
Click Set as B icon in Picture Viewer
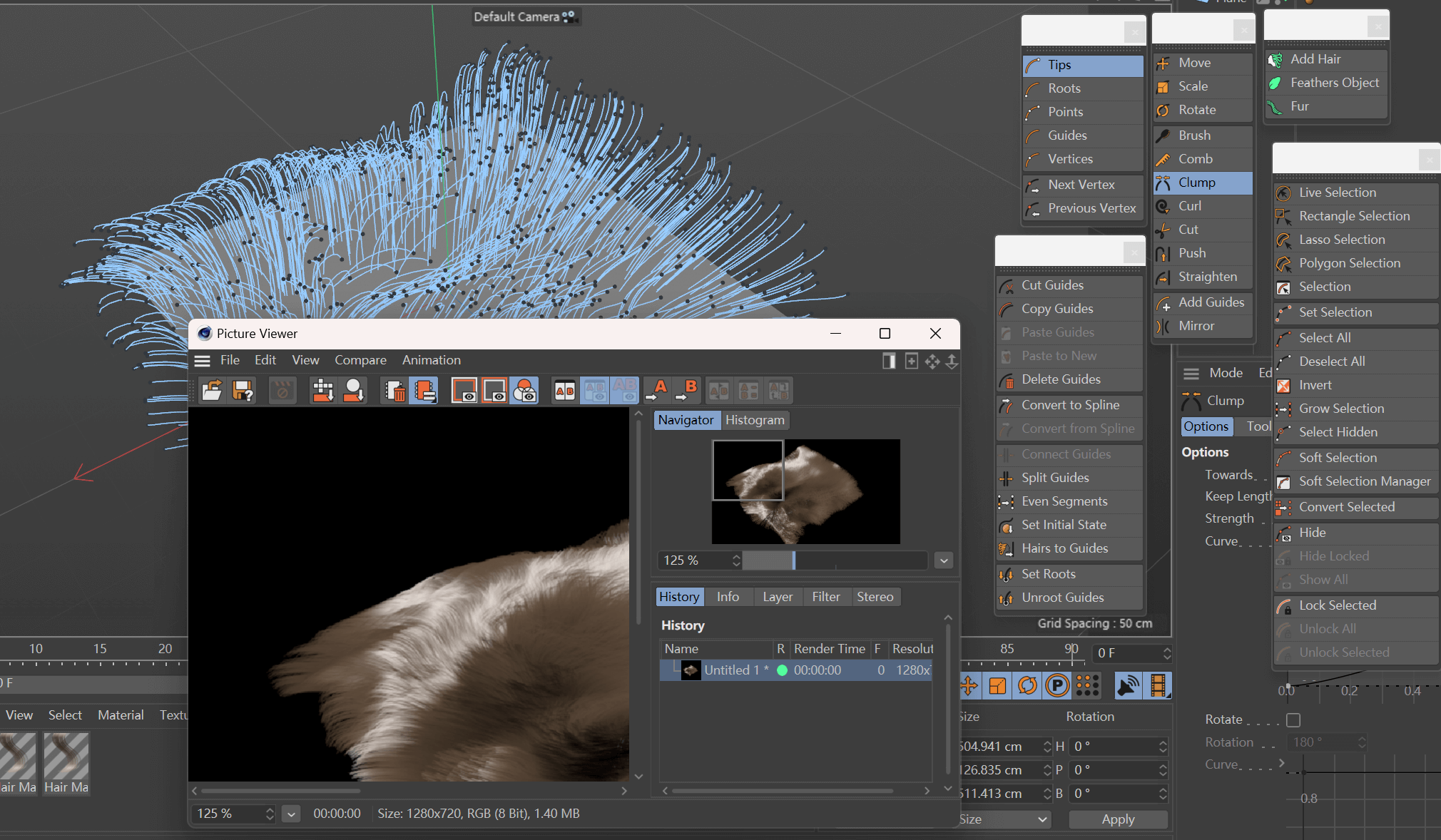point(686,391)
